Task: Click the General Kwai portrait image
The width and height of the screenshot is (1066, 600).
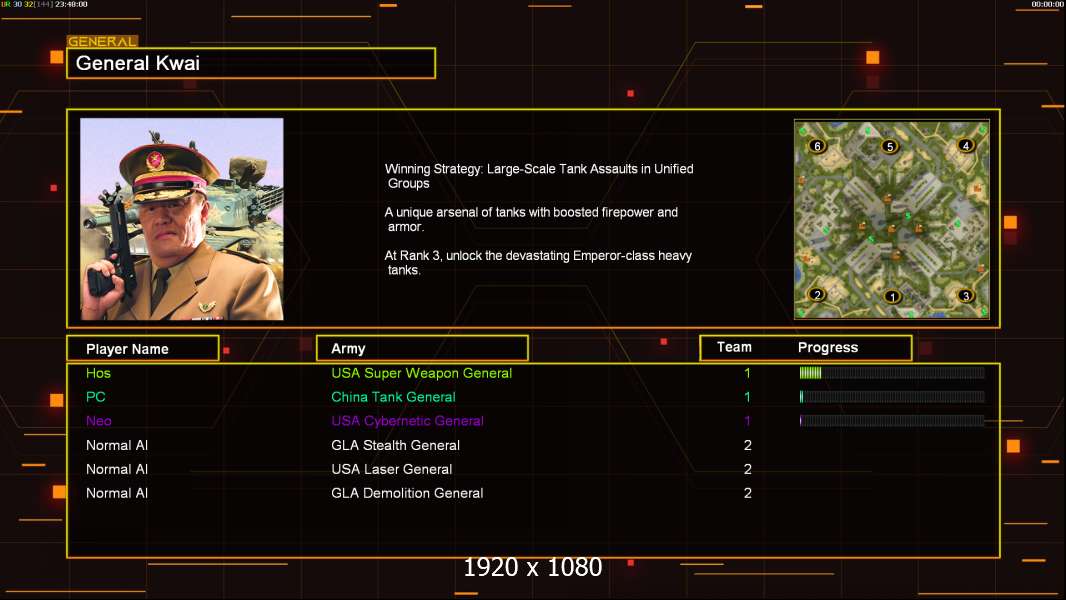Action: 182,219
